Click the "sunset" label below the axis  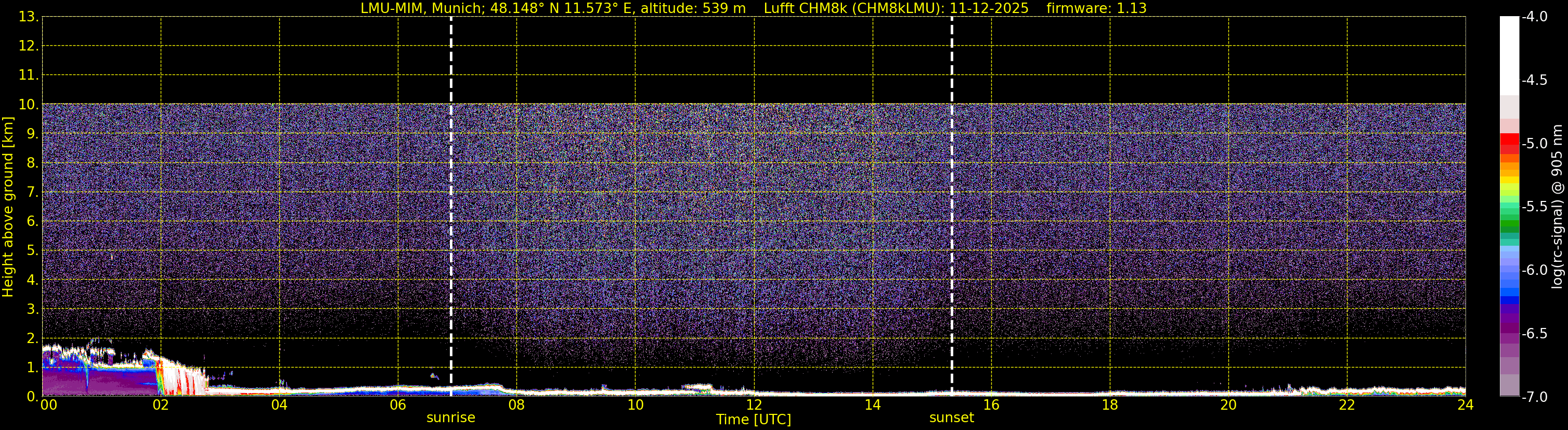[951, 418]
